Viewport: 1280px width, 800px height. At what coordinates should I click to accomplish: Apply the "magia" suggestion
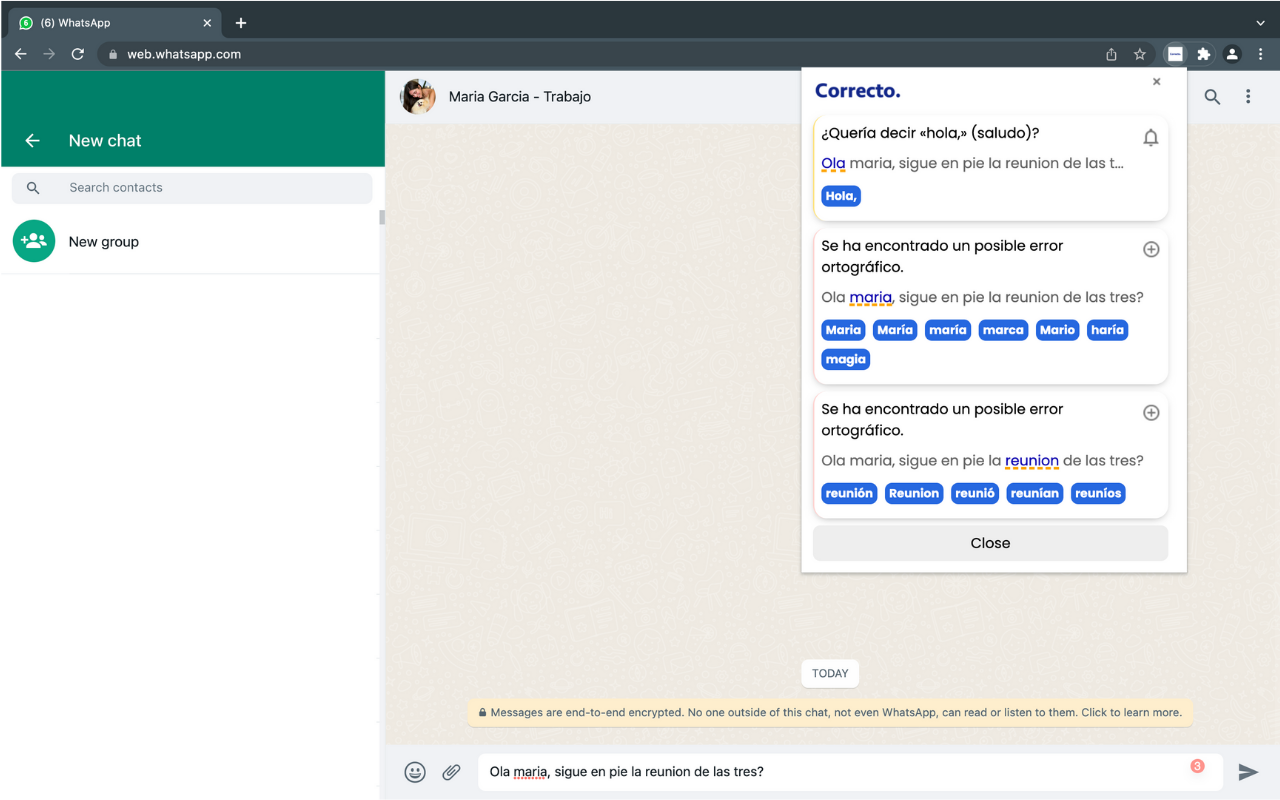tap(846, 360)
